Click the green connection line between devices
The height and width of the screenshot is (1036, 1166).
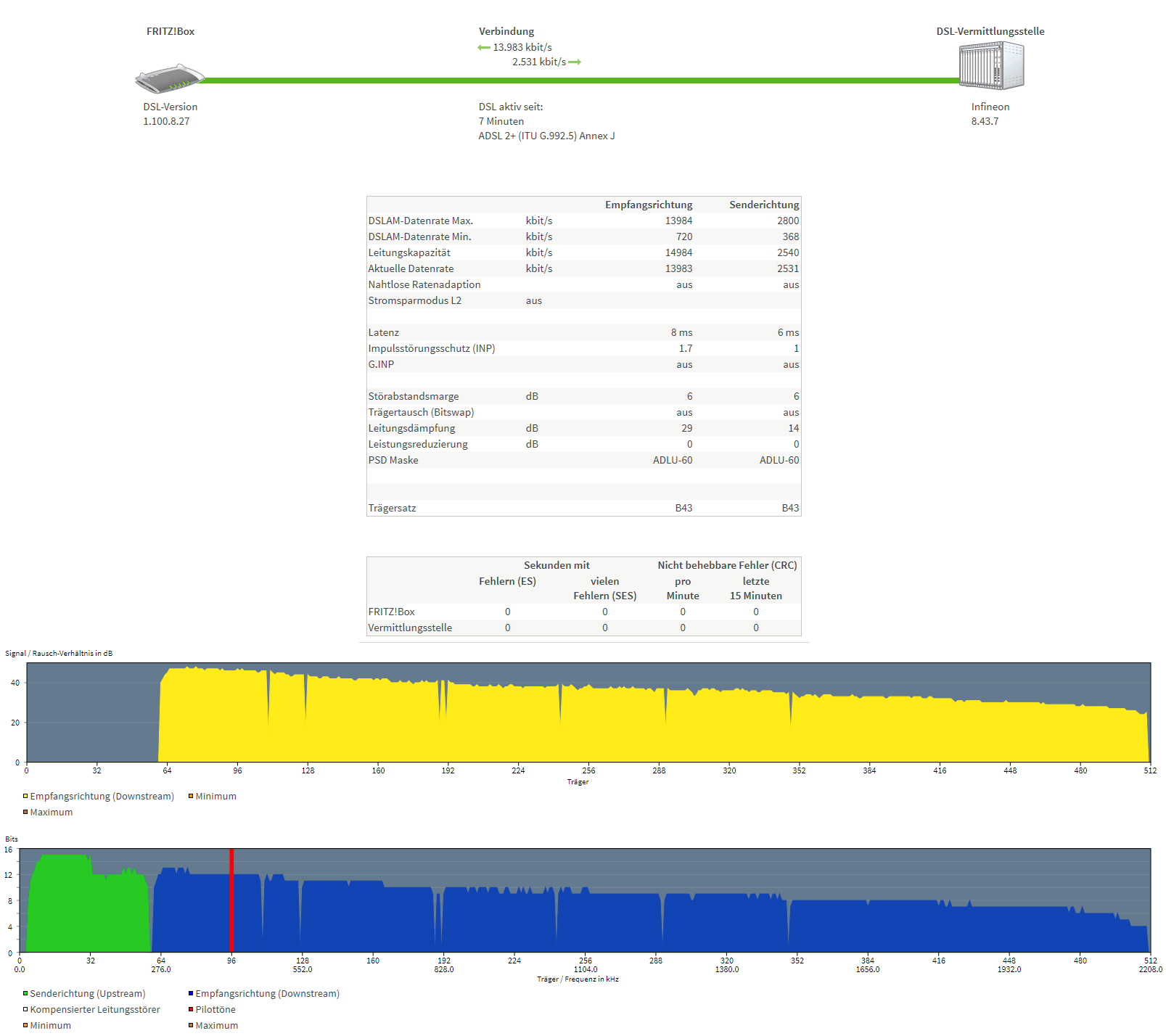coord(580,81)
